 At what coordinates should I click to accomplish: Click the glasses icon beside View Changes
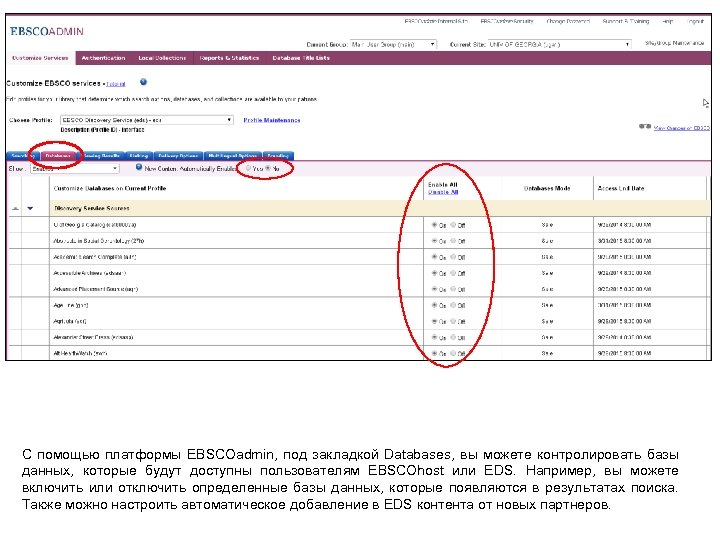pos(645,126)
